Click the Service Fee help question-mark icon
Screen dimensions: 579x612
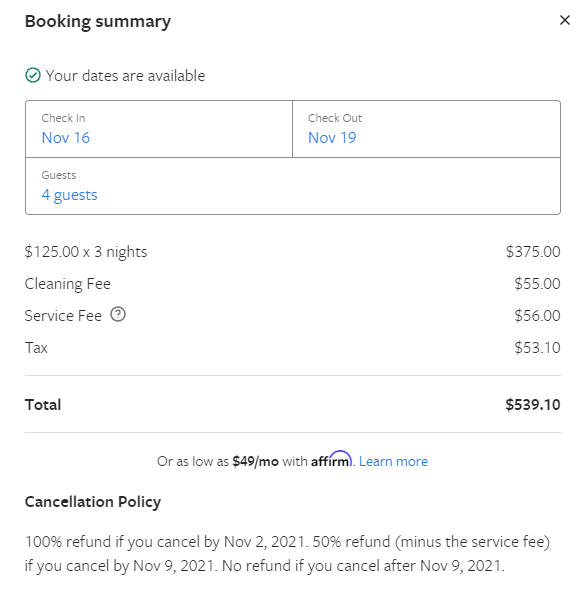pos(118,314)
